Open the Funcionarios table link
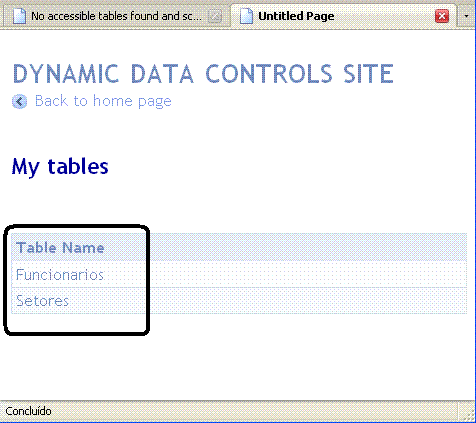The width and height of the screenshot is (476, 423). 60,275
